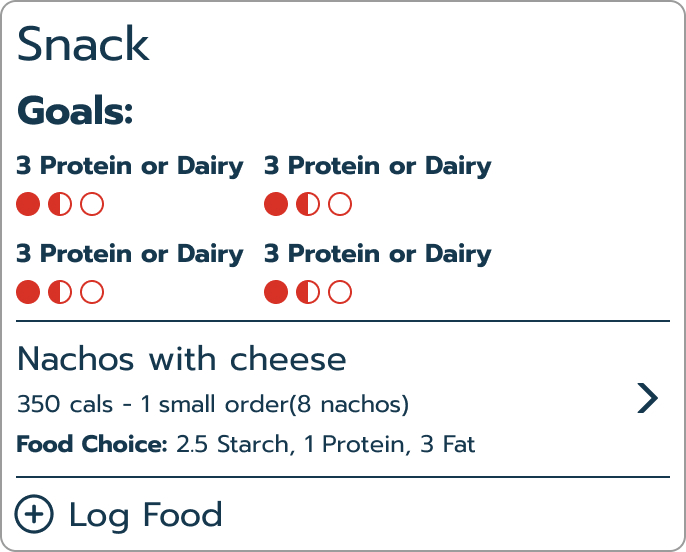Tap the filled circle in bottom-left goal

point(28,293)
